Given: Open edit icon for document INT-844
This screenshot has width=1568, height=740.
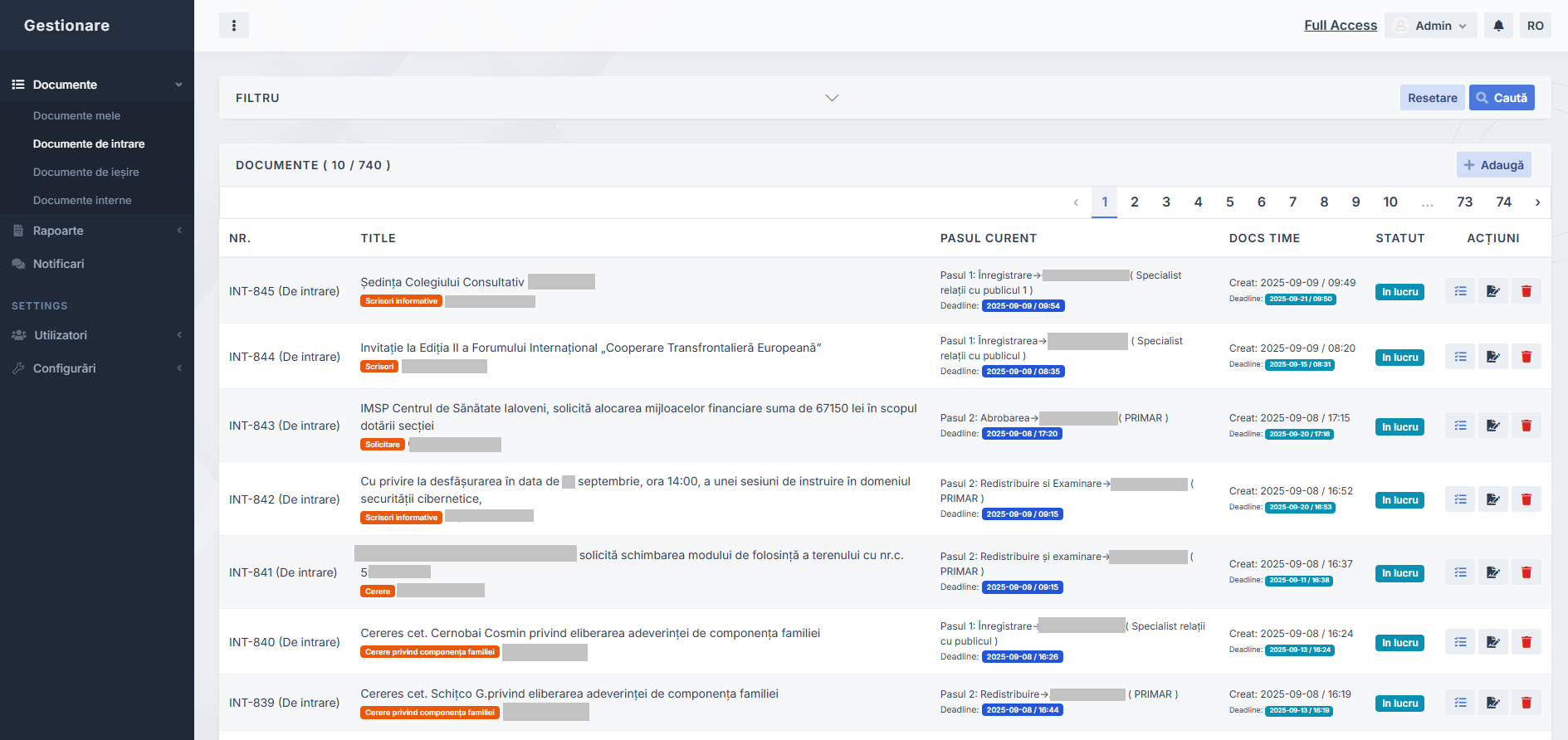Looking at the screenshot, I should [x=1492, y=357].
